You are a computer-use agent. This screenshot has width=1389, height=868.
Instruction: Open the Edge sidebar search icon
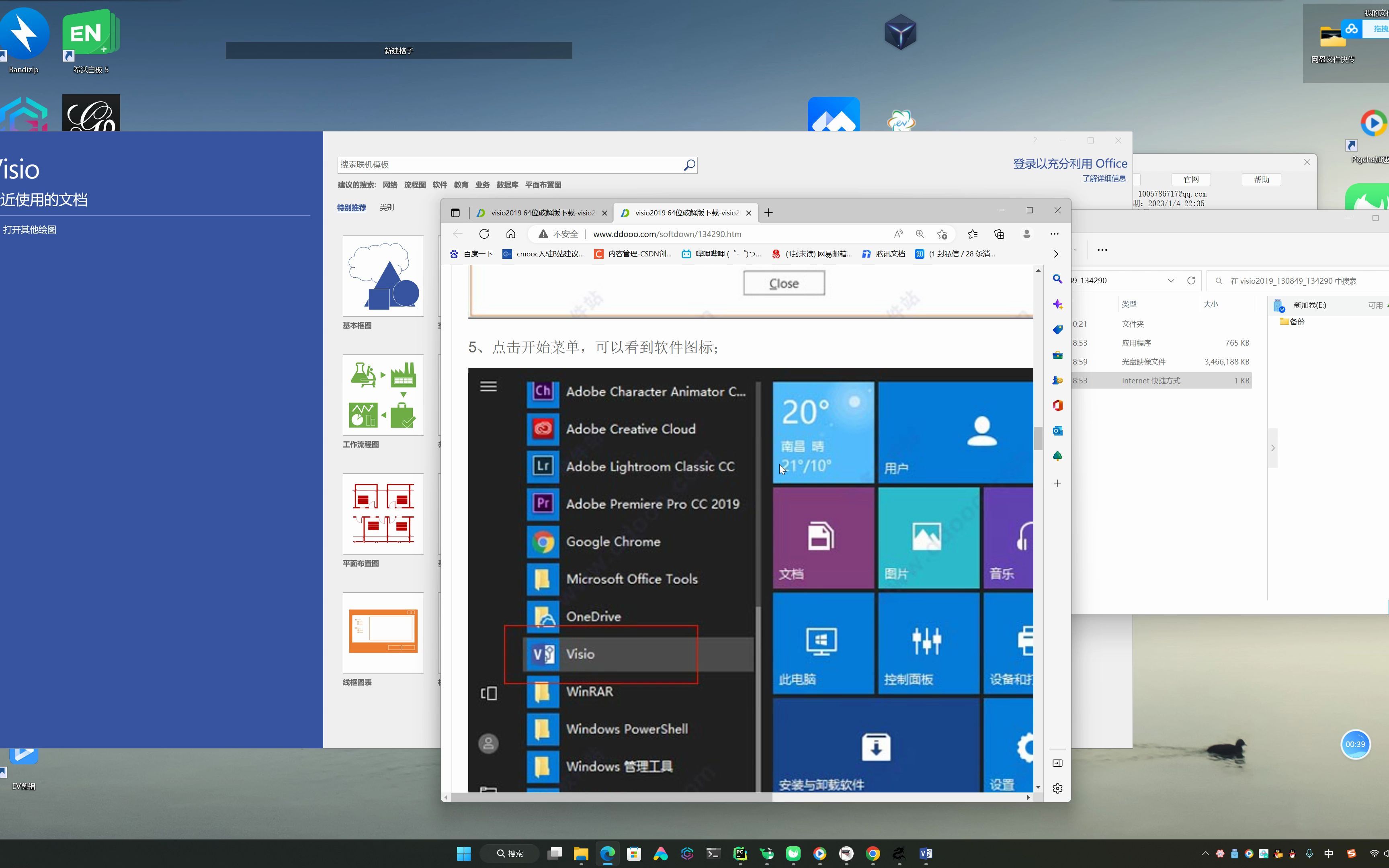1057,279
